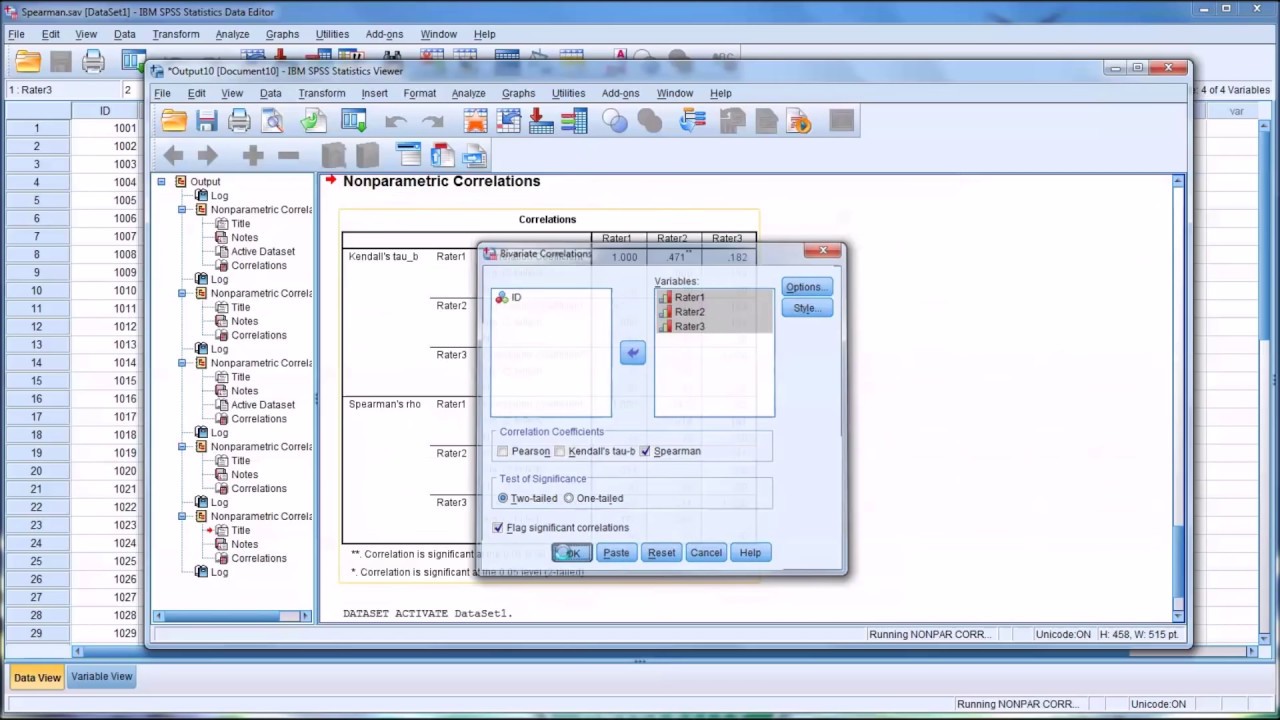
Task: Print icon in Data Editor toolbar
Action: (93, 62)
